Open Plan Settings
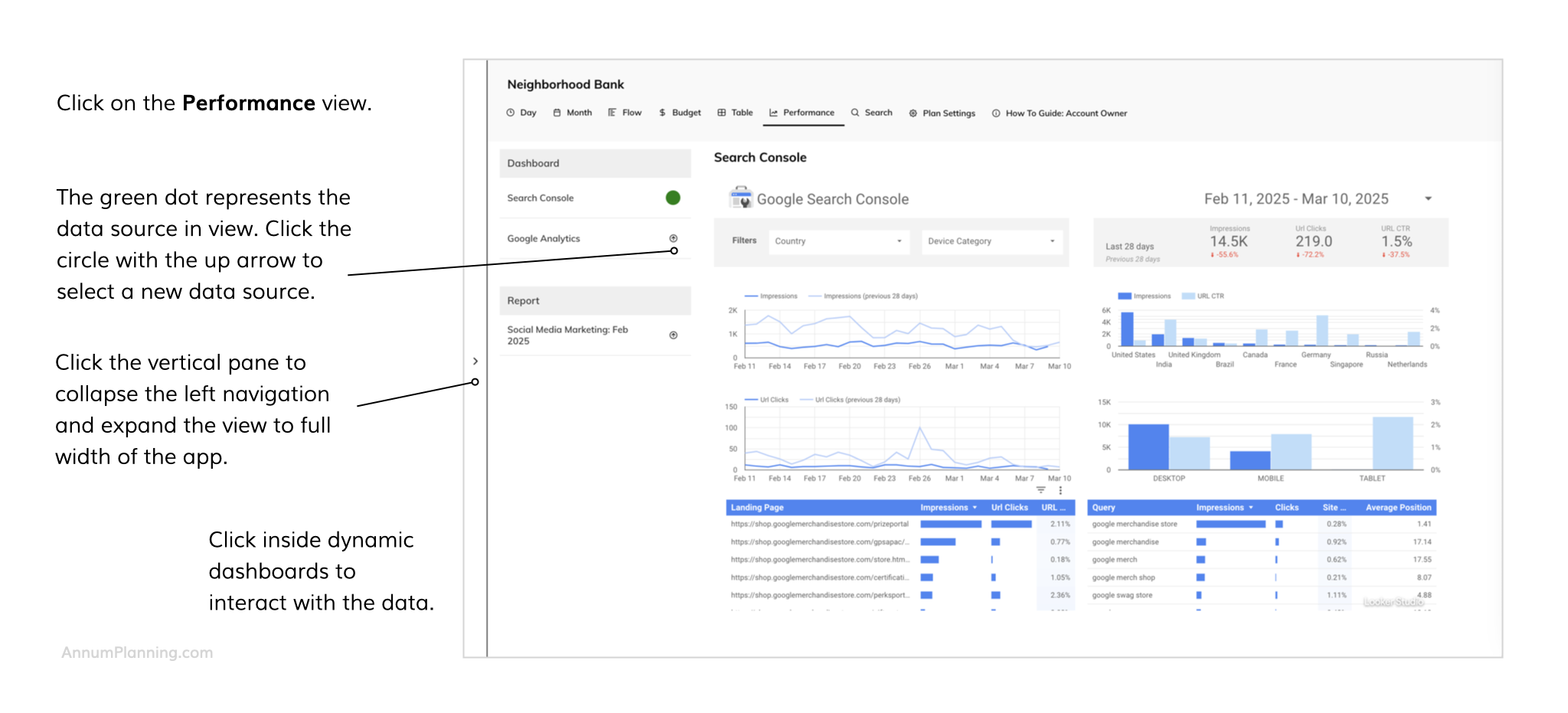The height and width of the screenshot is (713, 1568). point(942,113)
